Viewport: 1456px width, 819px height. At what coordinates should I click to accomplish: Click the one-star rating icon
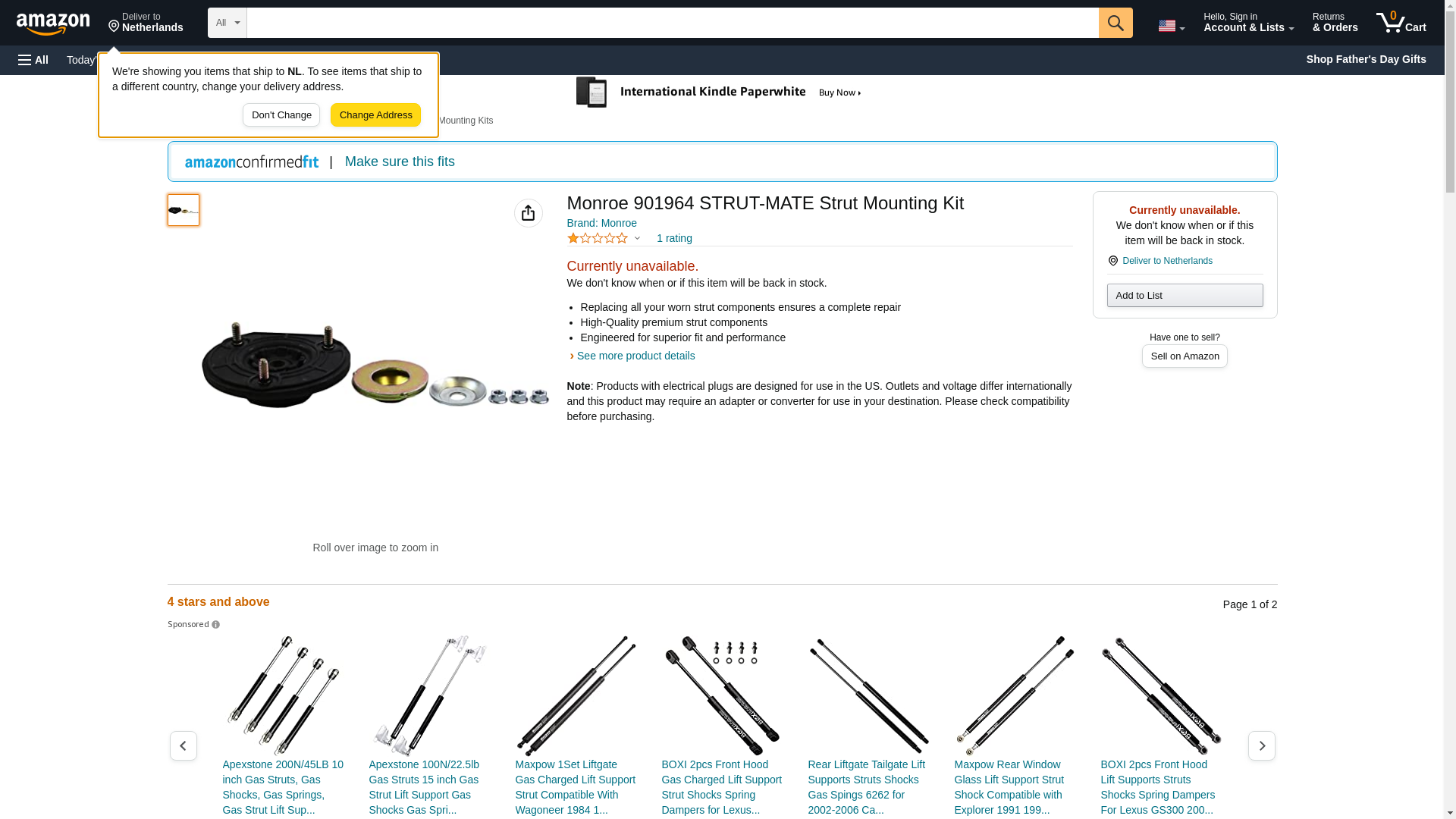598,238
